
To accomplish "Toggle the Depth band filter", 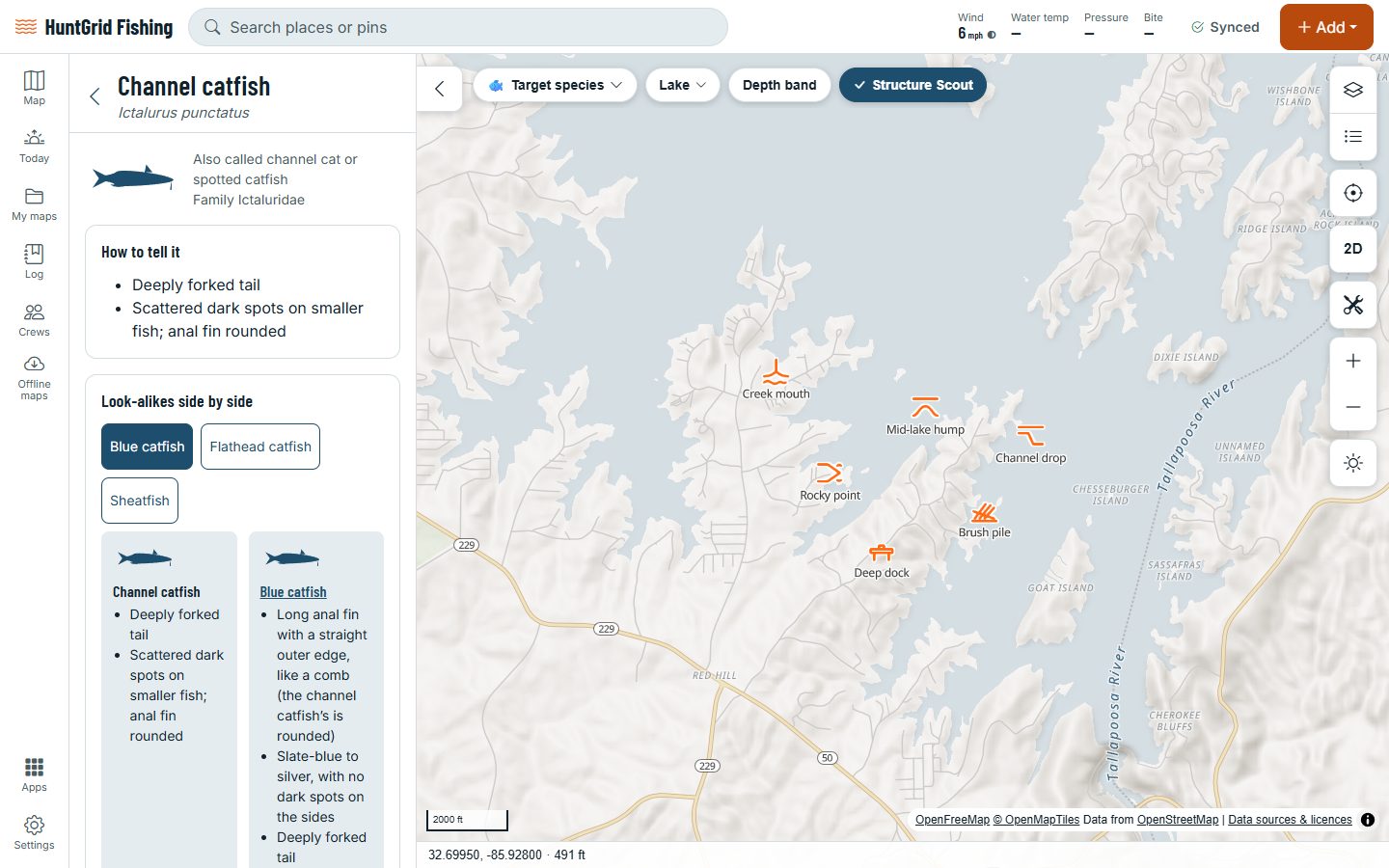I will tap(779, 85).
